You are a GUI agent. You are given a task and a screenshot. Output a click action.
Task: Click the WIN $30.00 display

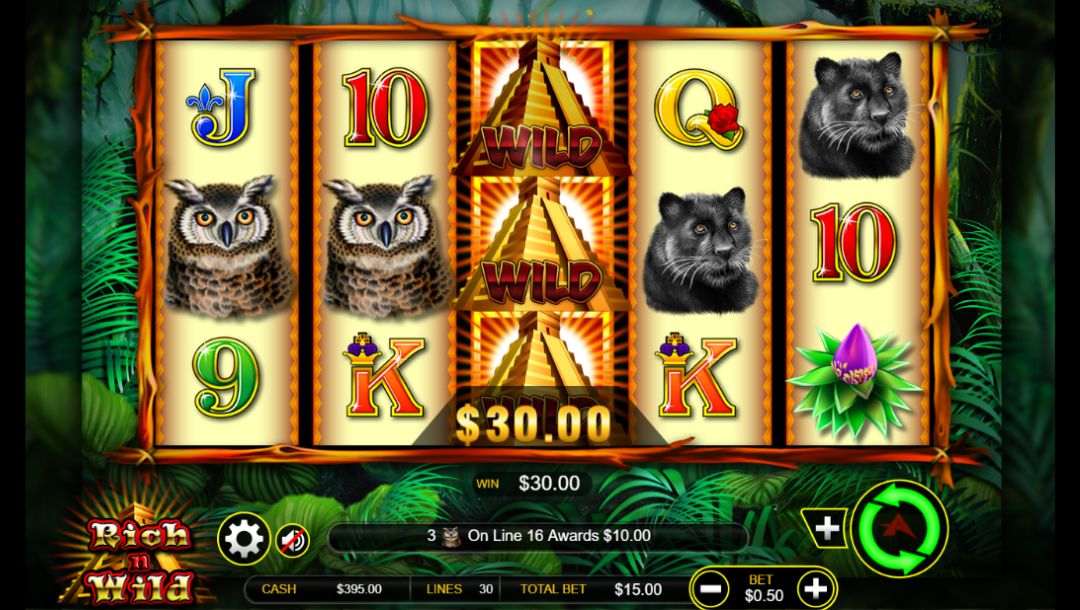tap(530, 483)
